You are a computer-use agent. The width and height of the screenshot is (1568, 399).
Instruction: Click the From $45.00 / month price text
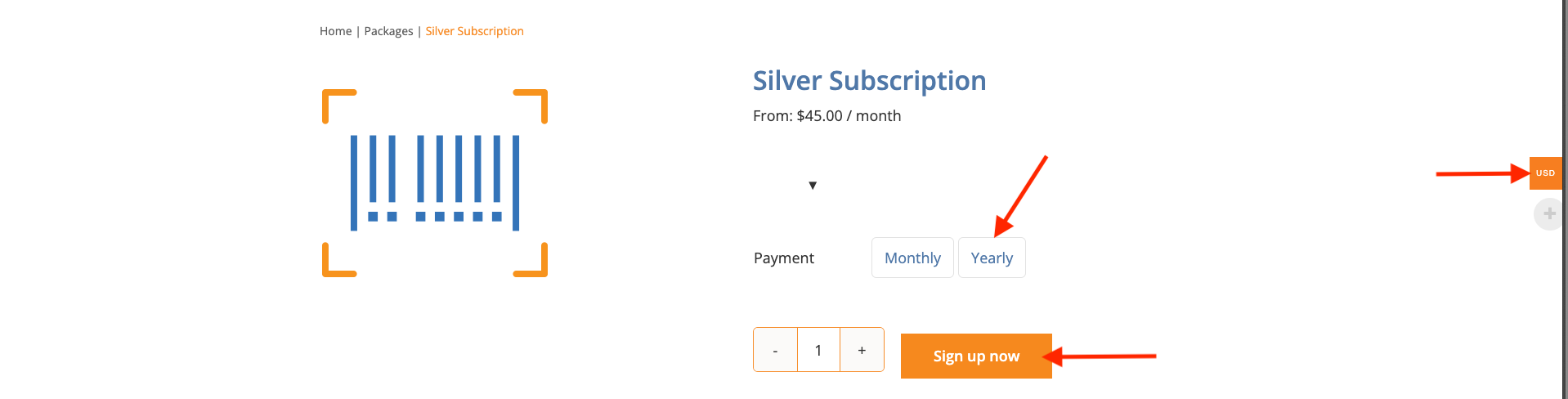(827, 116)
